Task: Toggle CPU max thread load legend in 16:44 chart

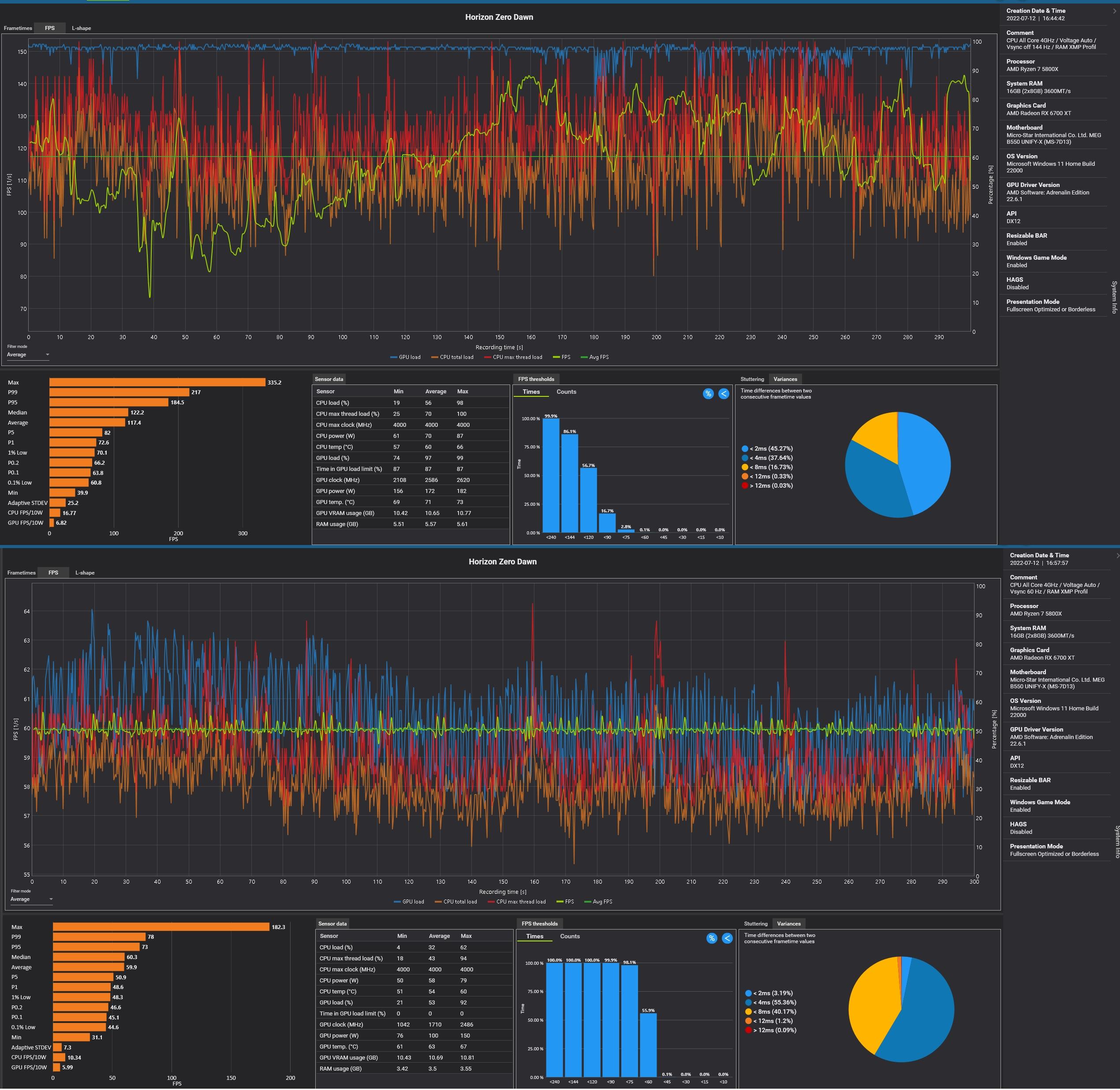Action: pos(513,357)
